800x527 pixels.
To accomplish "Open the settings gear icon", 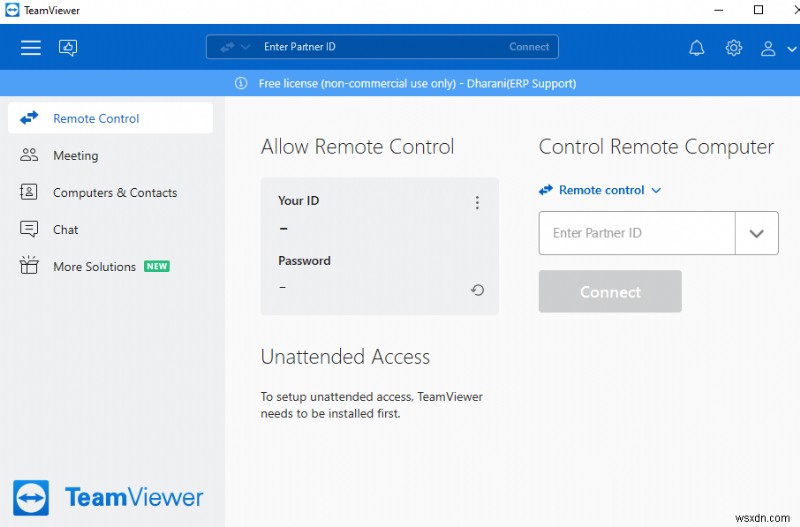I will [734, 47].
